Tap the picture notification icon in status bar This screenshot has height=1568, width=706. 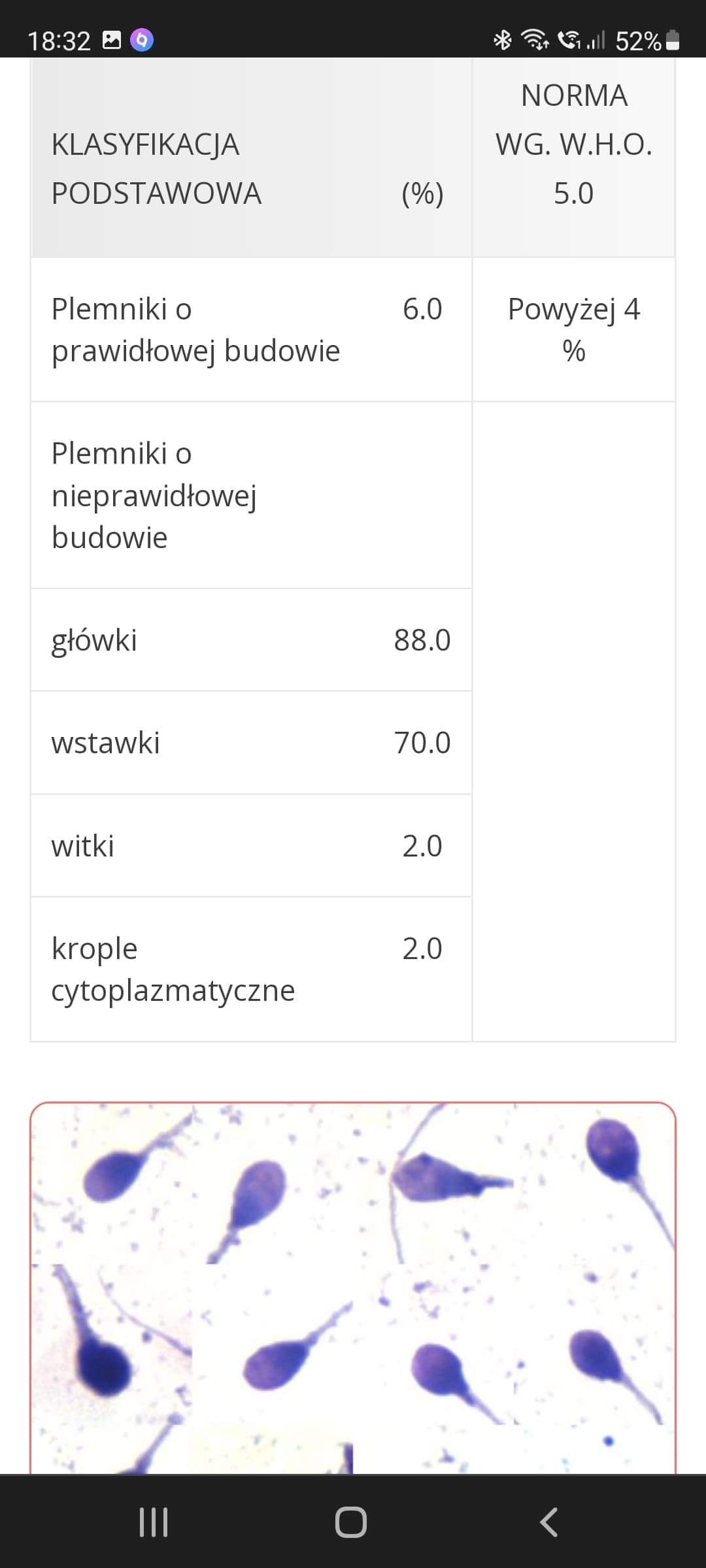(112, 41)
